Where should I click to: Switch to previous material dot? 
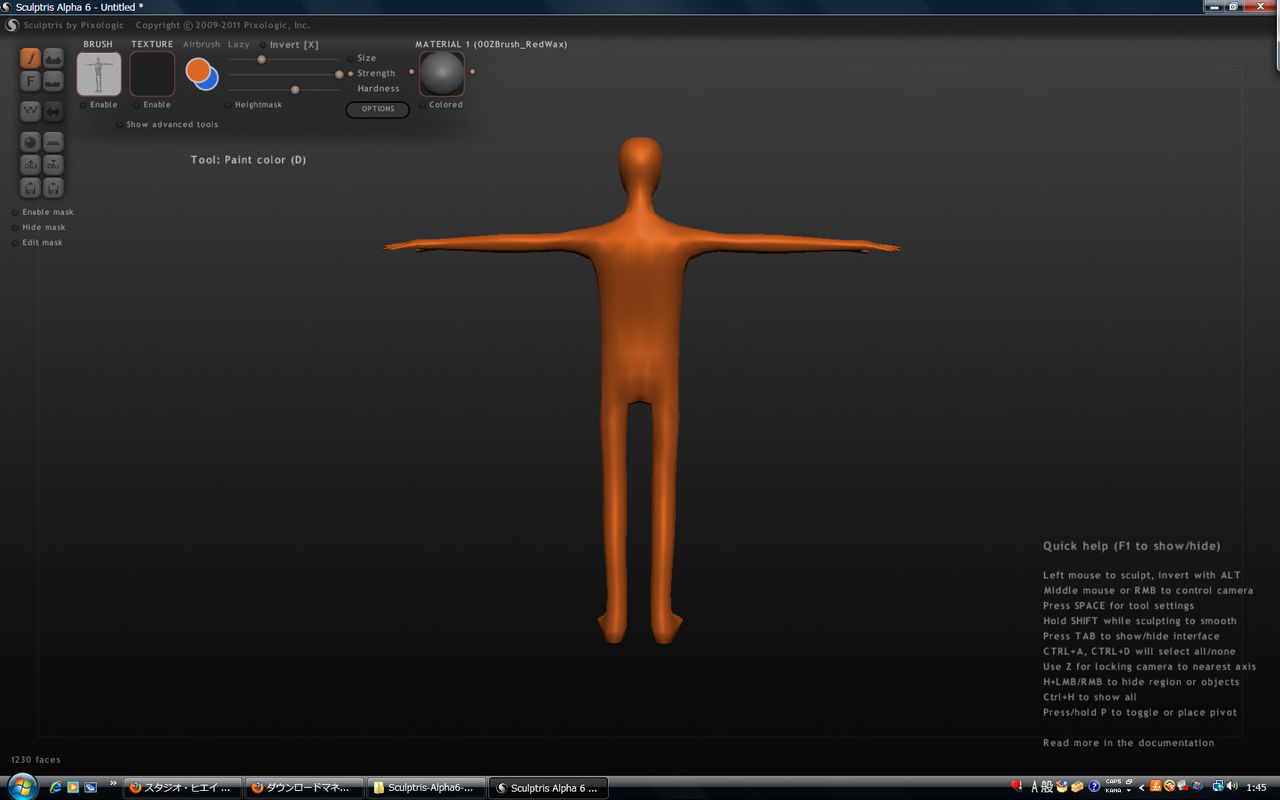coord(411,72)
